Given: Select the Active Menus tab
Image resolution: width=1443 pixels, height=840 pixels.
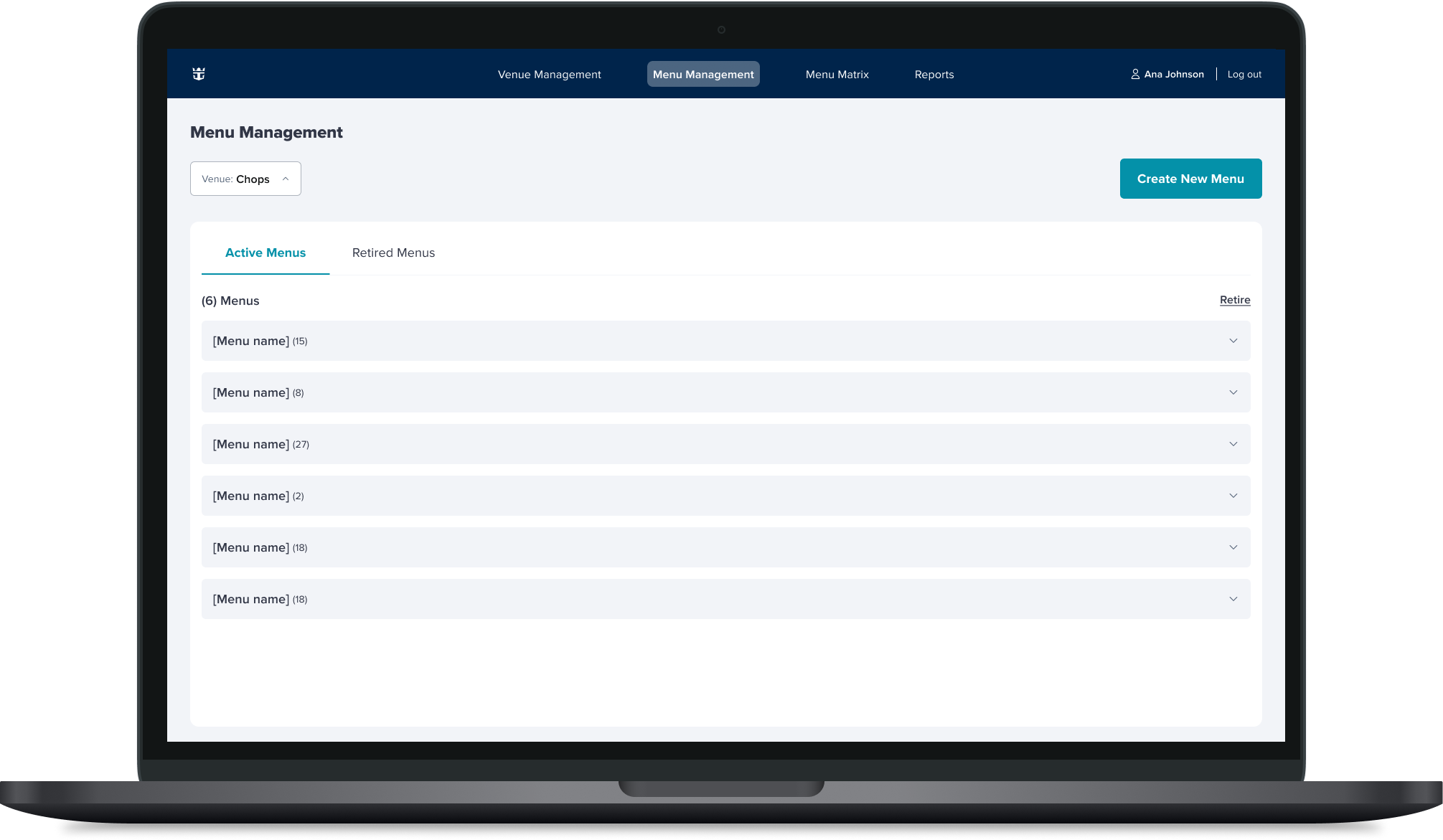Looking at the screenshot, I should click(265, 253).
